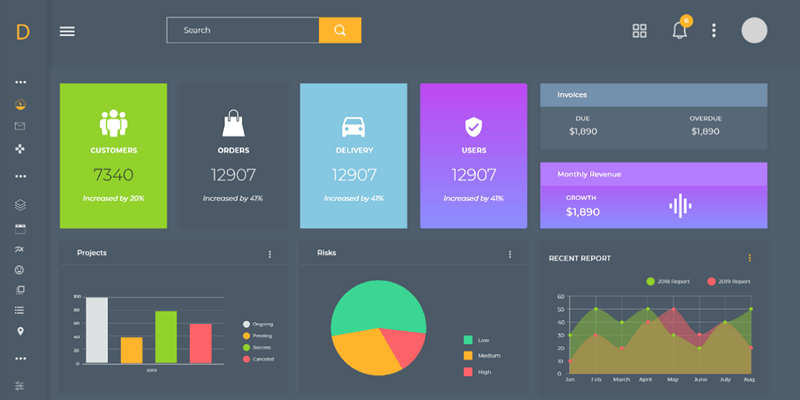Open Recent Report orange three-dot menu
This screenshot has height=400, width=800.
(749, 258)
